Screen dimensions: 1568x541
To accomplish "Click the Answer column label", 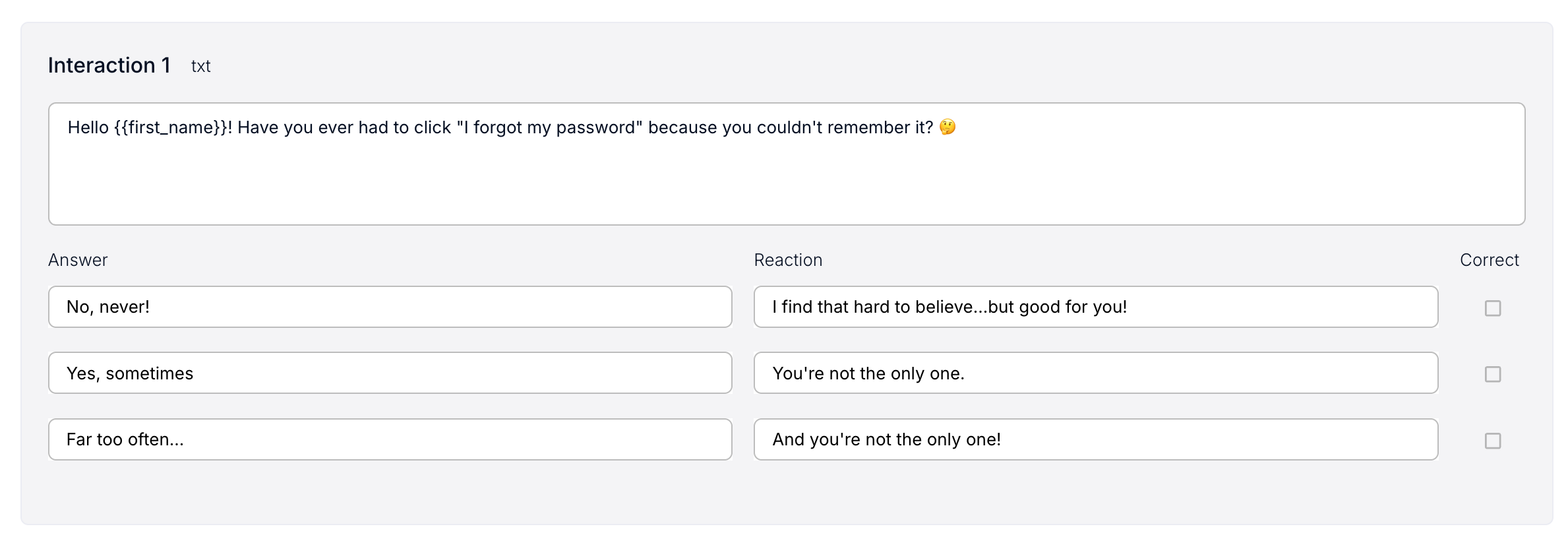I will click(x=78, y=260).
